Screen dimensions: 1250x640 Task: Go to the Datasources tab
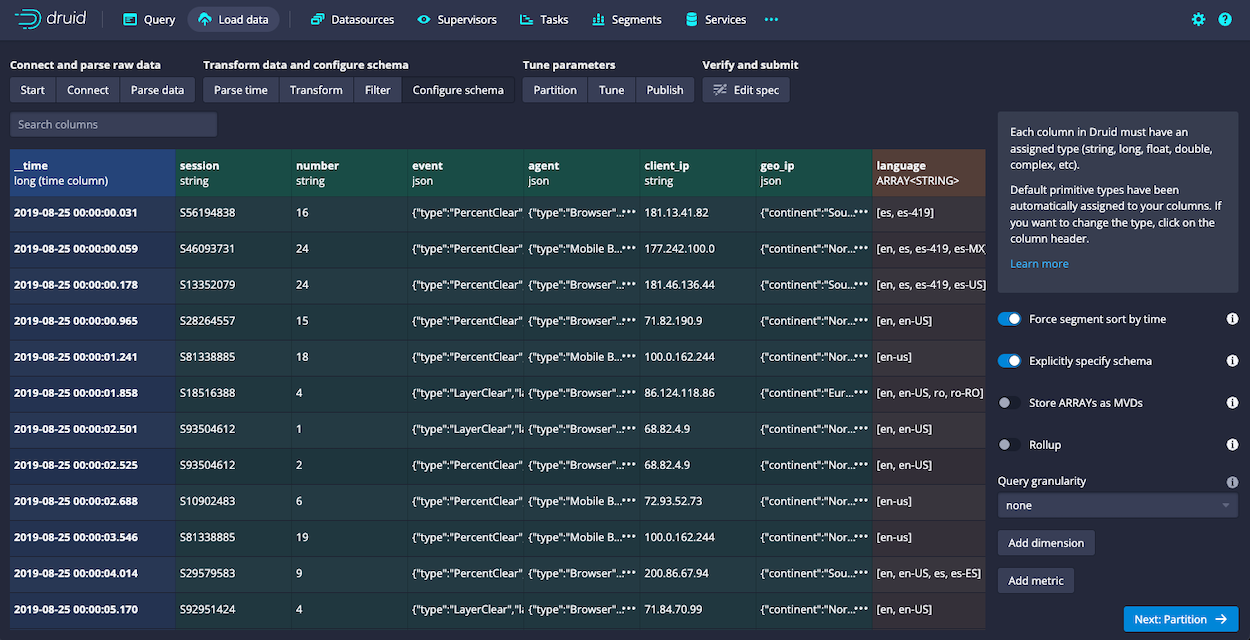coord(352,19)
